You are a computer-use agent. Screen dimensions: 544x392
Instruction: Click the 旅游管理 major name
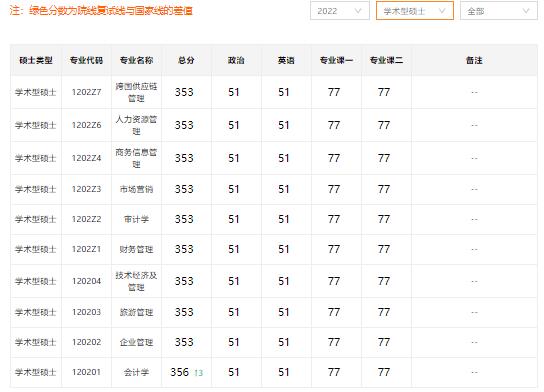point(136,312)
